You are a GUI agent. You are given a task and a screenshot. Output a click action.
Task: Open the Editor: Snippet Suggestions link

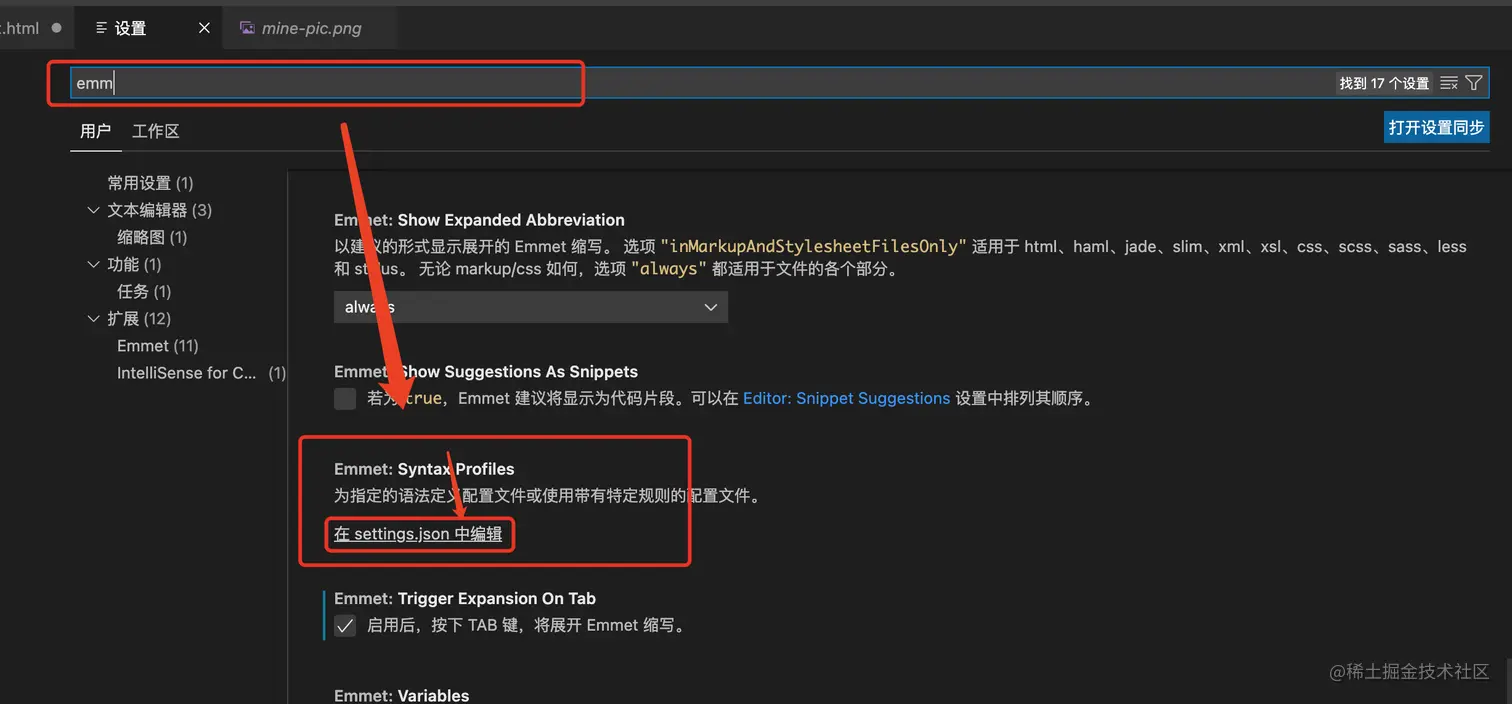pyautogui.click(x=846, y=398)
